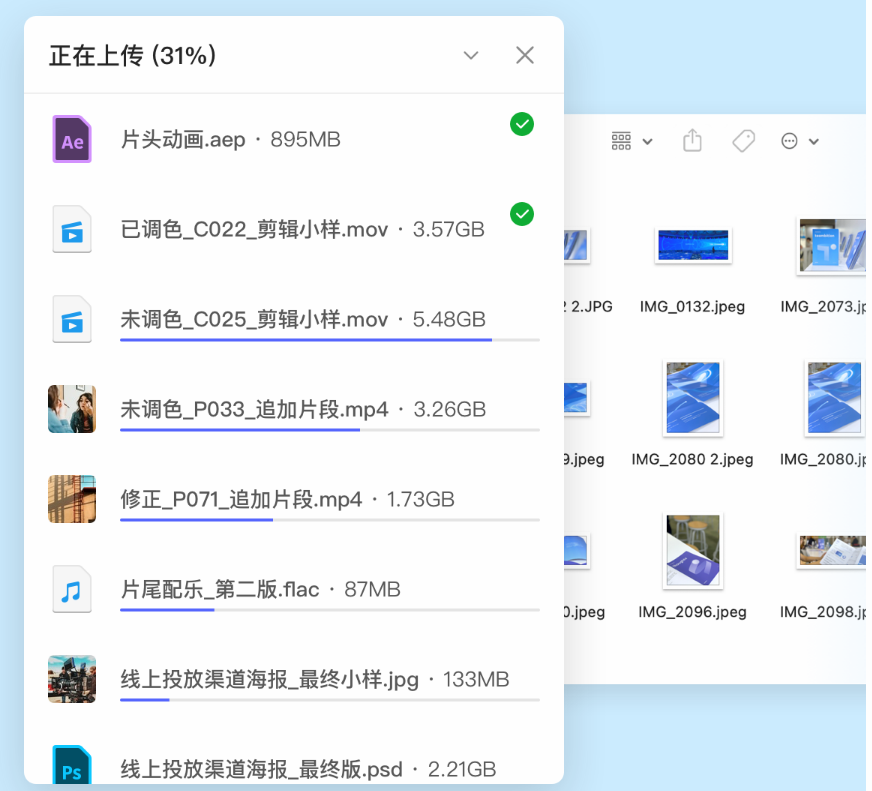This screenshot has height=791, width=872.
Task: Click the thumbnail of 线上投放渠道海报_最终小样.jpg
Action: [72, 680]
